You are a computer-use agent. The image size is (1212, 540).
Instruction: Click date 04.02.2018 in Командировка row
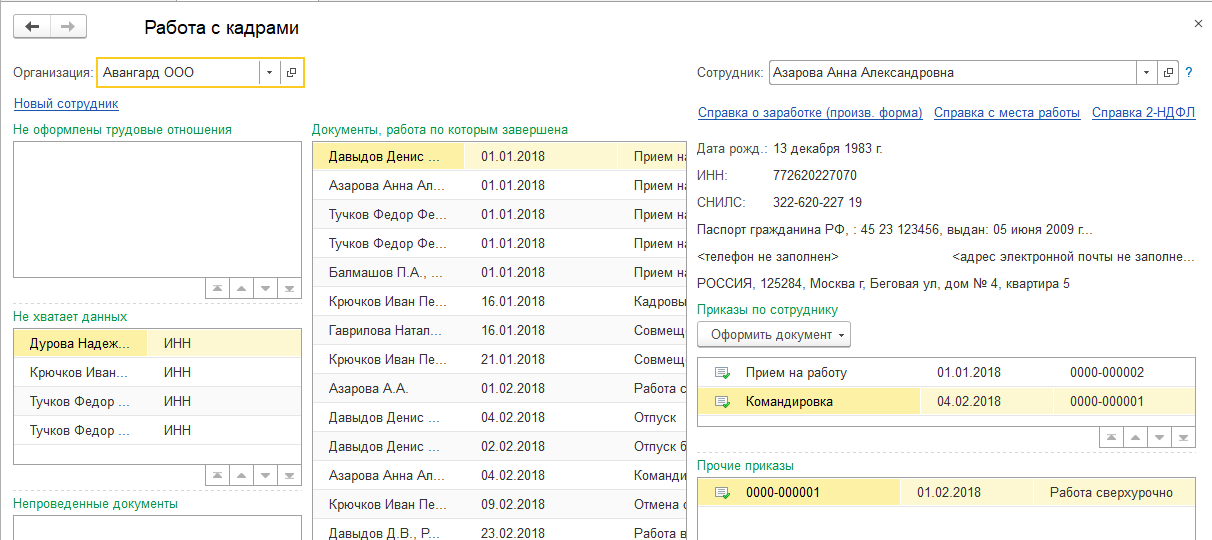969,402
